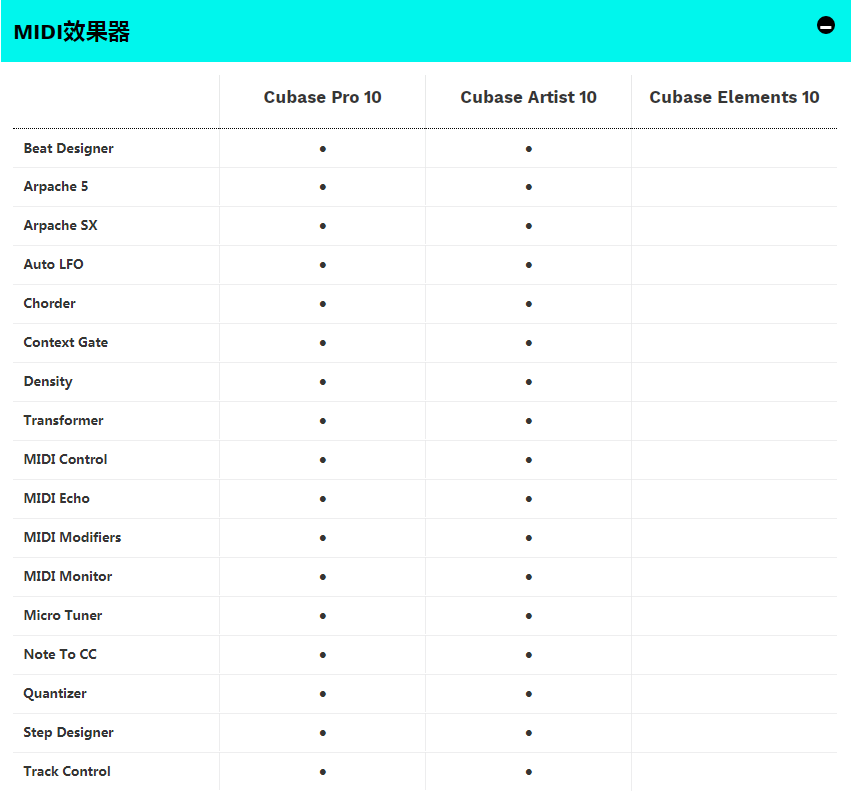Click Track Control dot under Cubase Artist 10

[x=529, y=772]
